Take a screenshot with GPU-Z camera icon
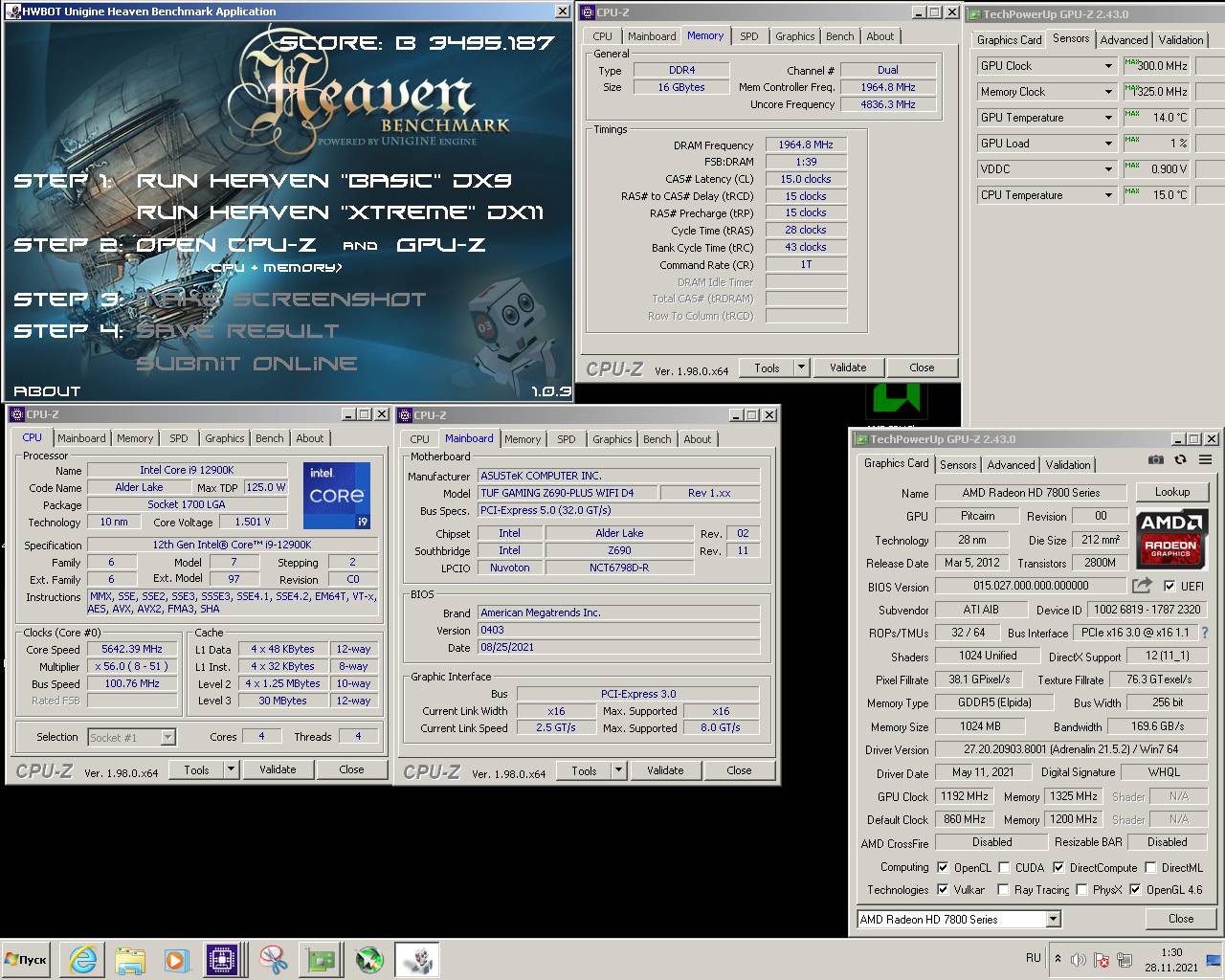 [x=1156, y=460]
